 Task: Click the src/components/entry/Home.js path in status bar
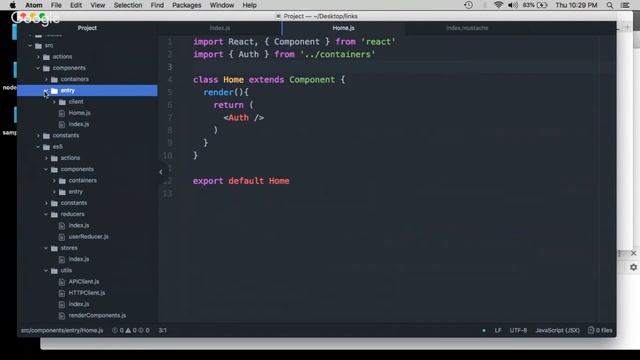62,330
